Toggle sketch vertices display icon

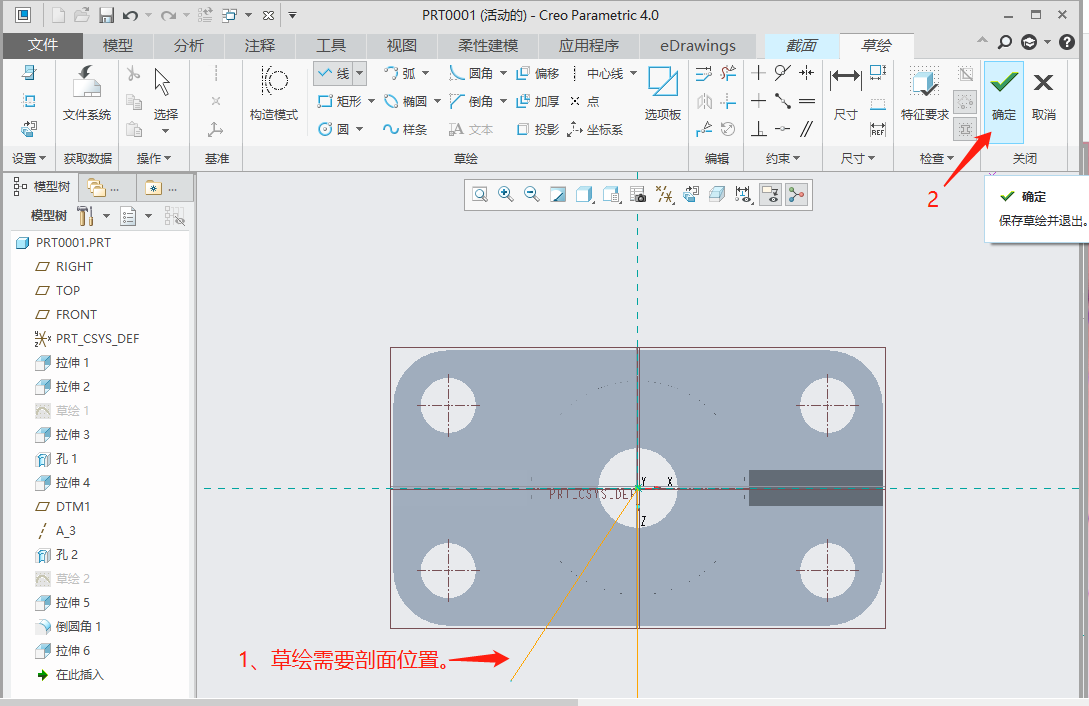(x=797, y=194)
